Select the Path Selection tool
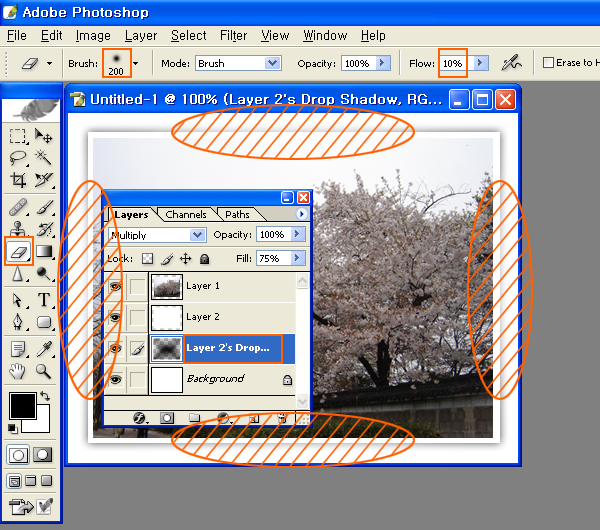 [18, 300]
